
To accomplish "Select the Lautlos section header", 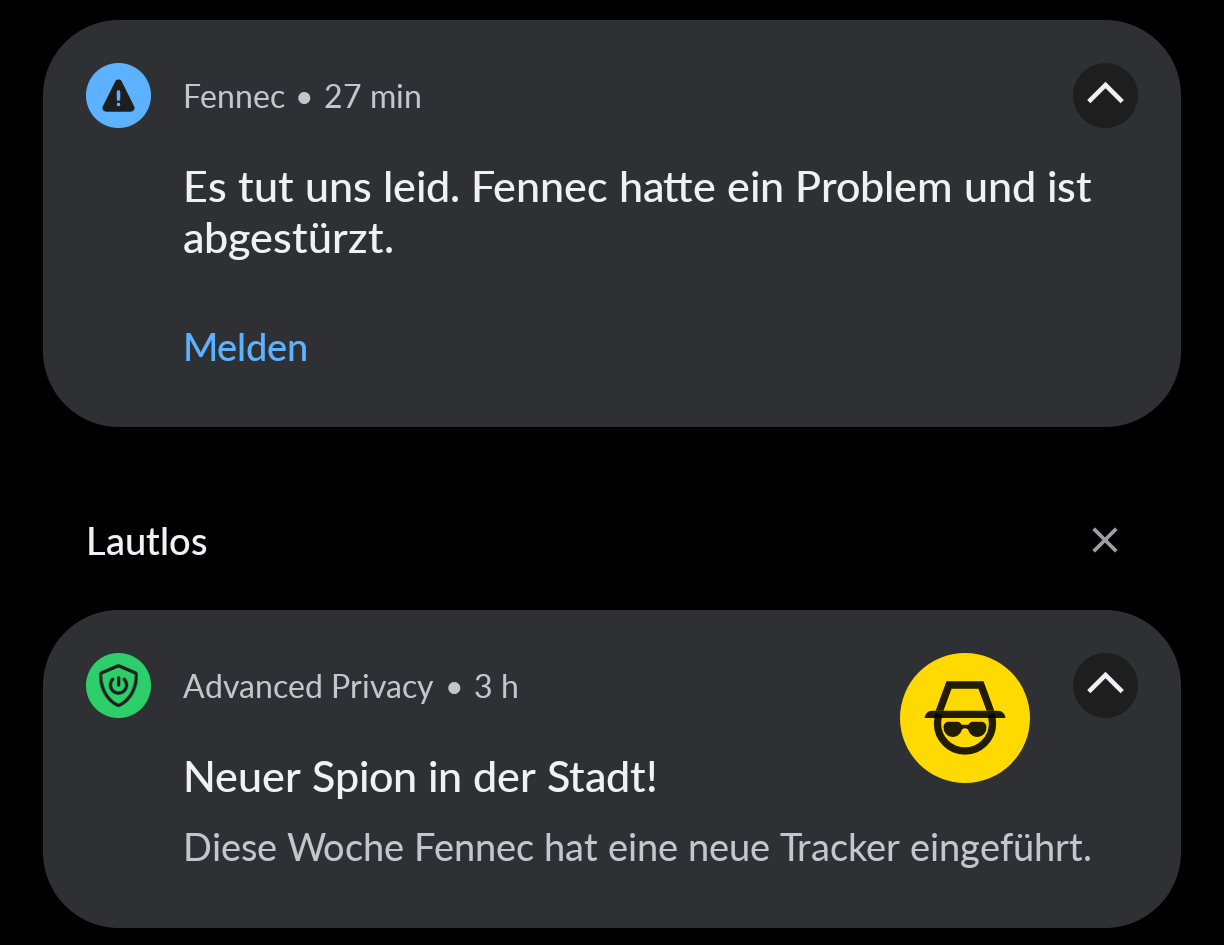I will [147, 541].
